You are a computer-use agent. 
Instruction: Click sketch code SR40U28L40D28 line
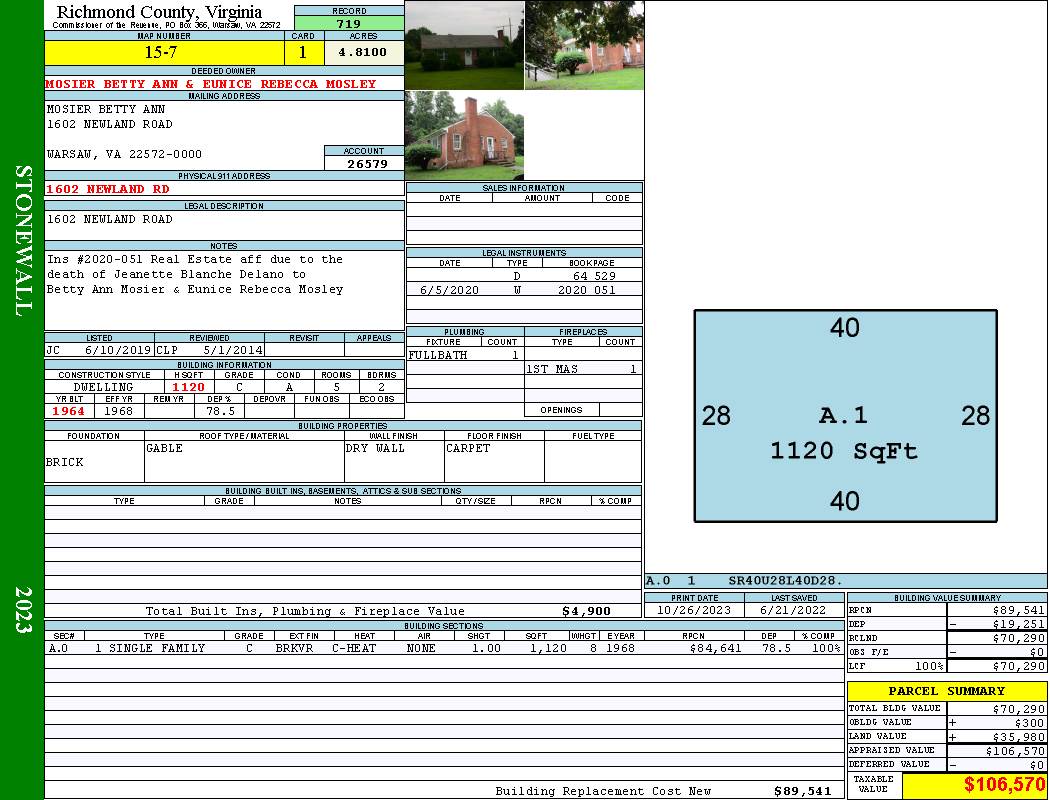click(785, 580)
